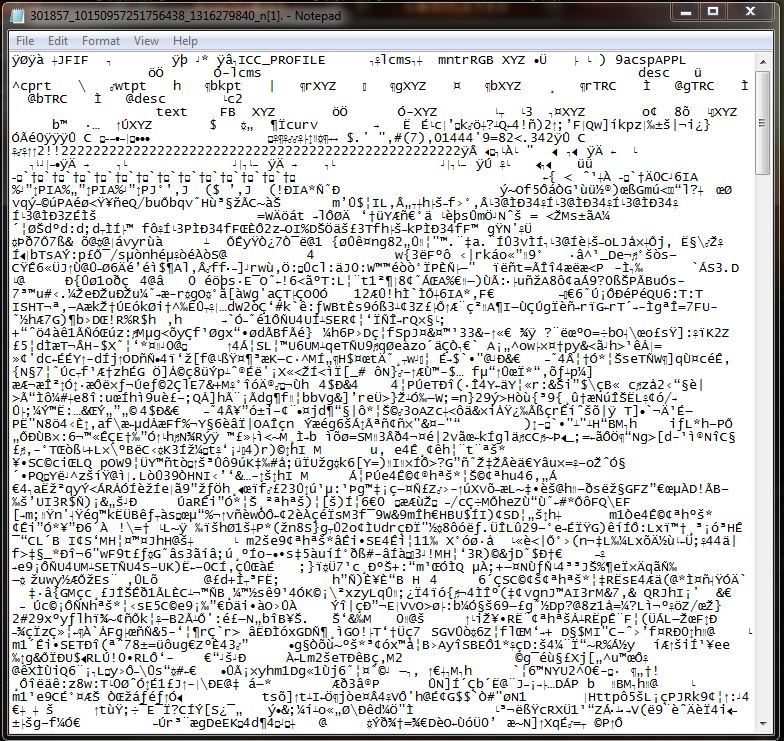Click on the word 'text' in the document
The height and width of the screenshot is (741, 784).
172,112
